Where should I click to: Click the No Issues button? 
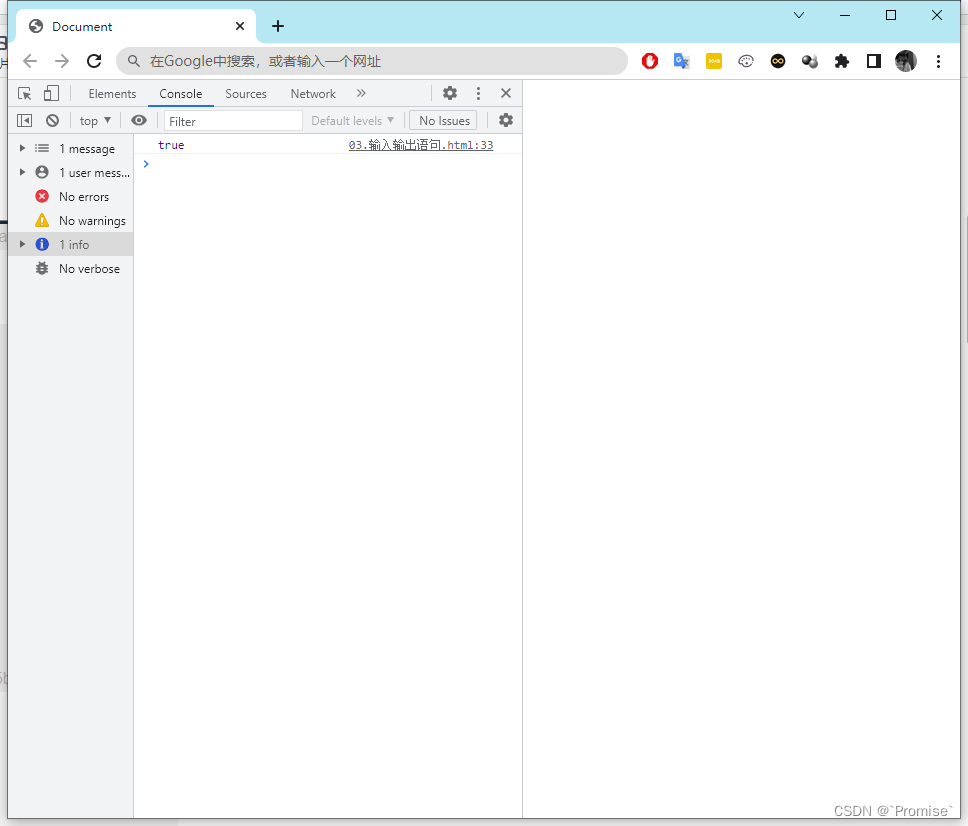[443, 120]
